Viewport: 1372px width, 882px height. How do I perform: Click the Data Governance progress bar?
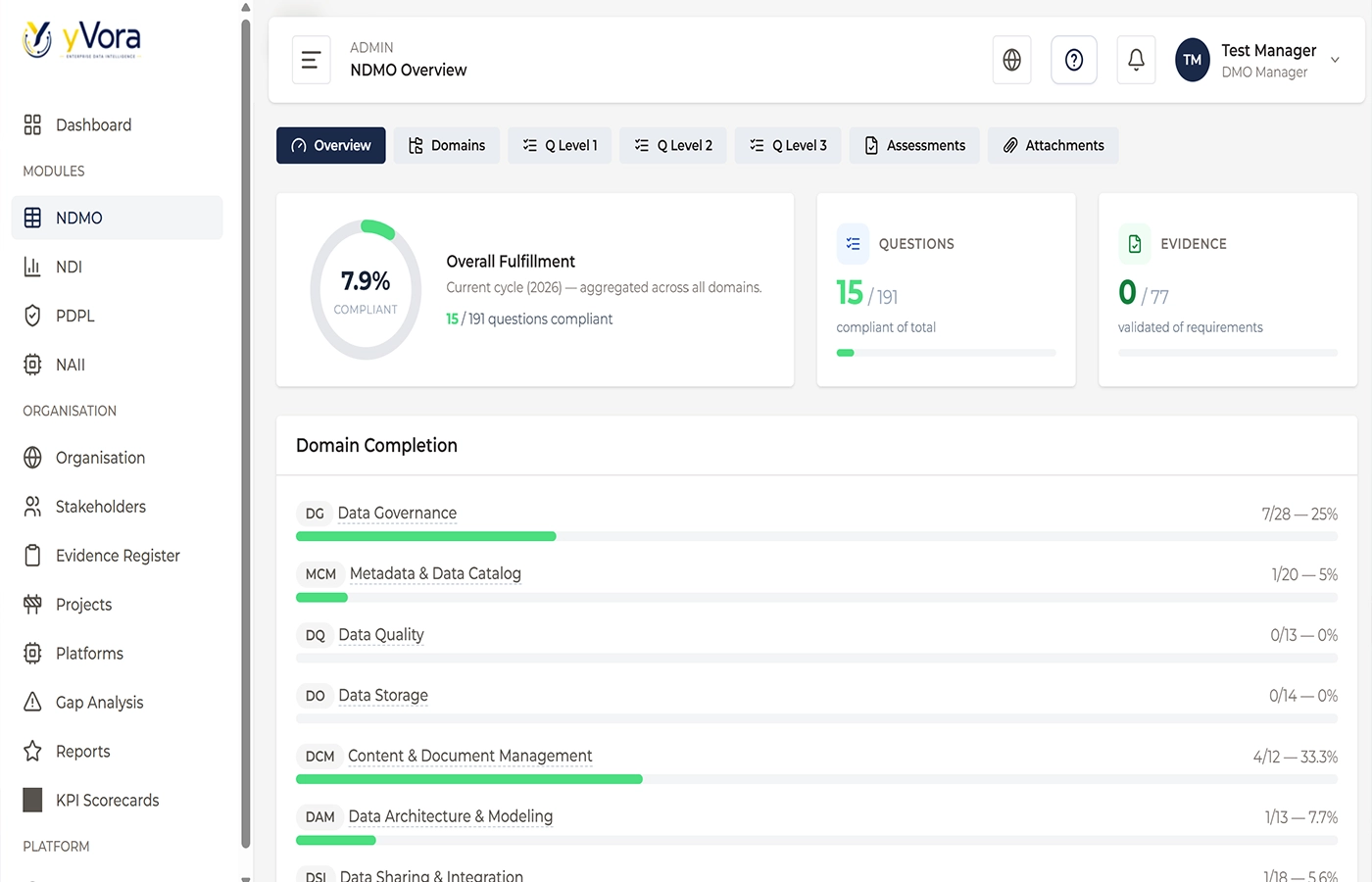click(x=816, y=536)
